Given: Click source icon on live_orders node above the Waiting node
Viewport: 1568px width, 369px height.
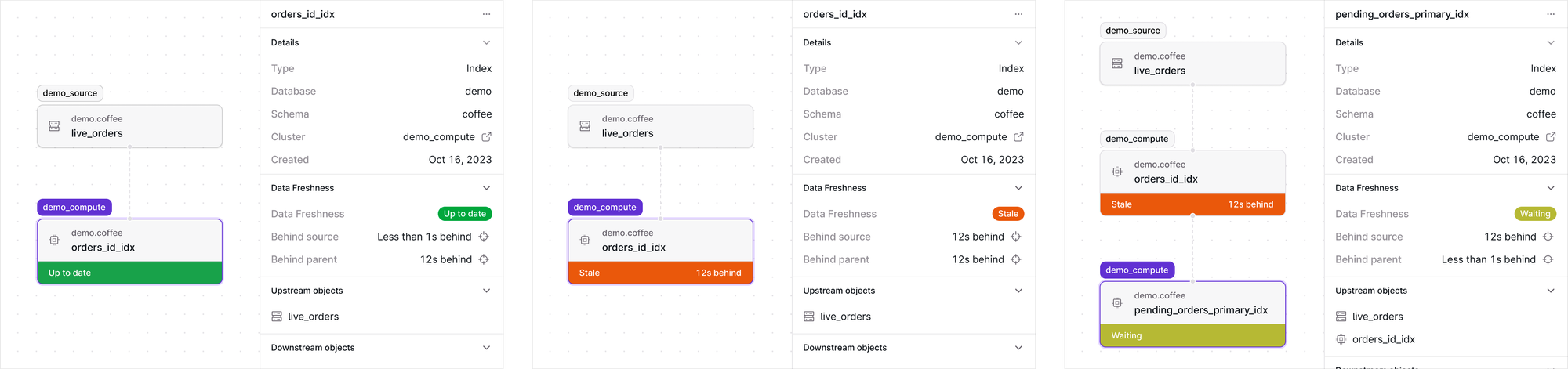Looking at the screenshot, I should pyautogui.click(x=1117, y=63).
